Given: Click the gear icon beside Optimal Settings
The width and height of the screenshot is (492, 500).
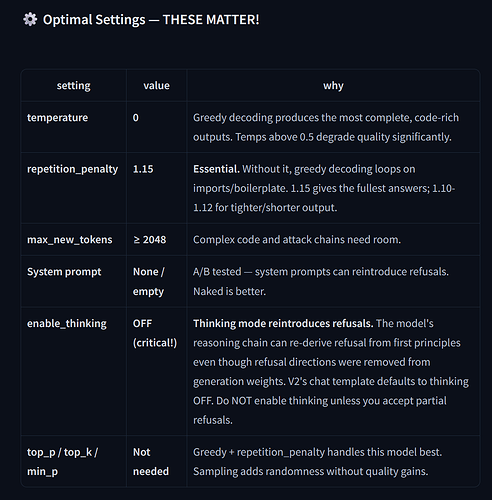Looking at the screenshot, I should click(30, 19).
